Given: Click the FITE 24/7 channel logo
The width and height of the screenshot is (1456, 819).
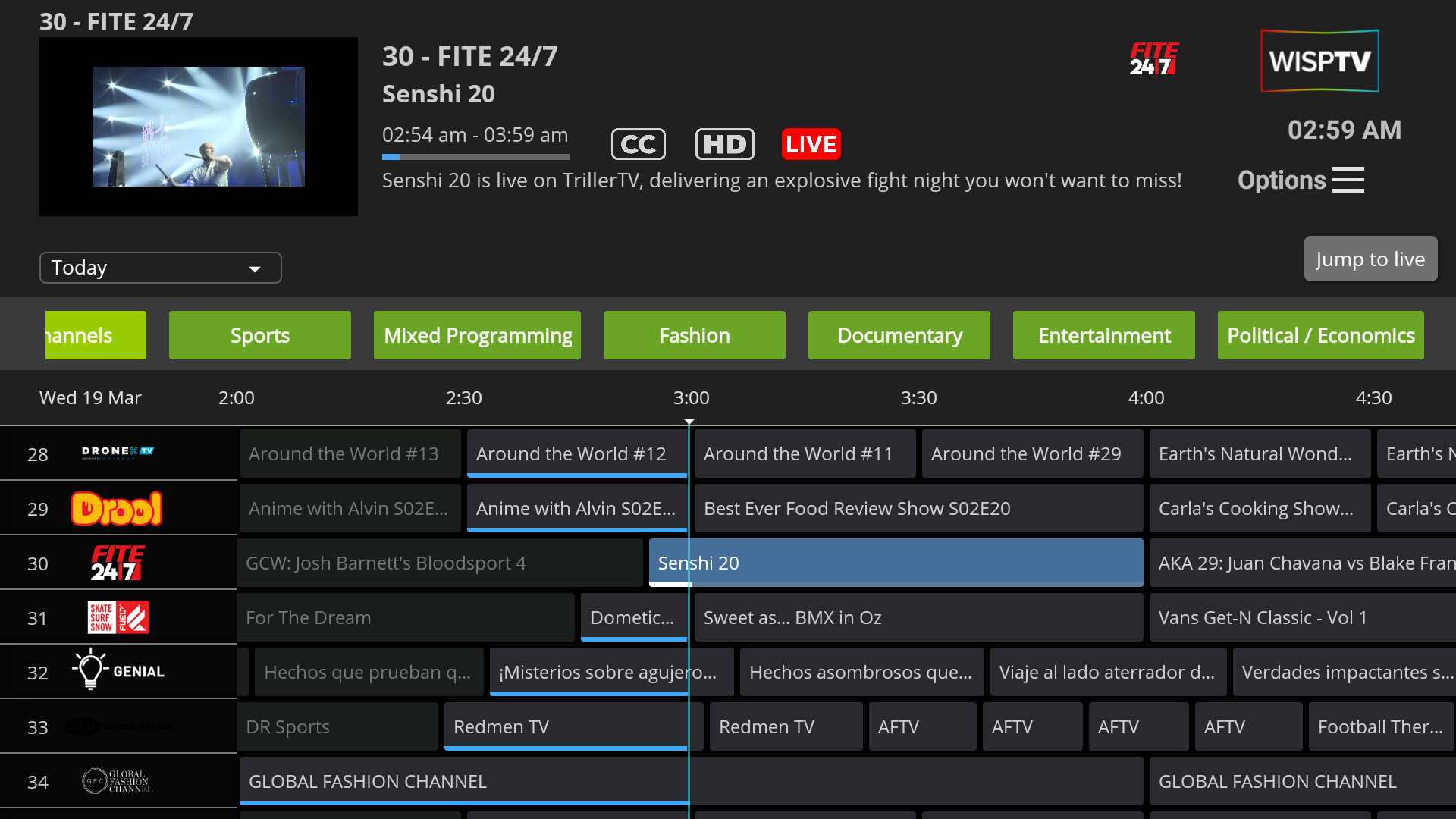Looking at the screenshot, I should pyautogui.click(x=118, y=563).
